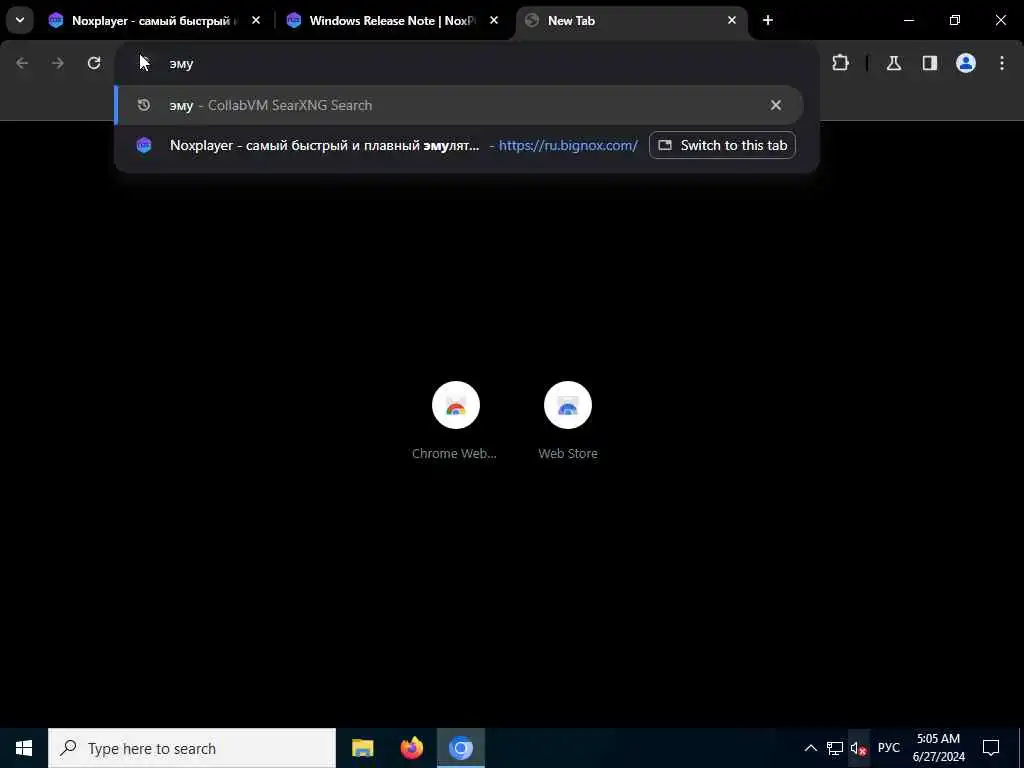
Task: Open the profile avatar menu
Action: coord(966,63)
